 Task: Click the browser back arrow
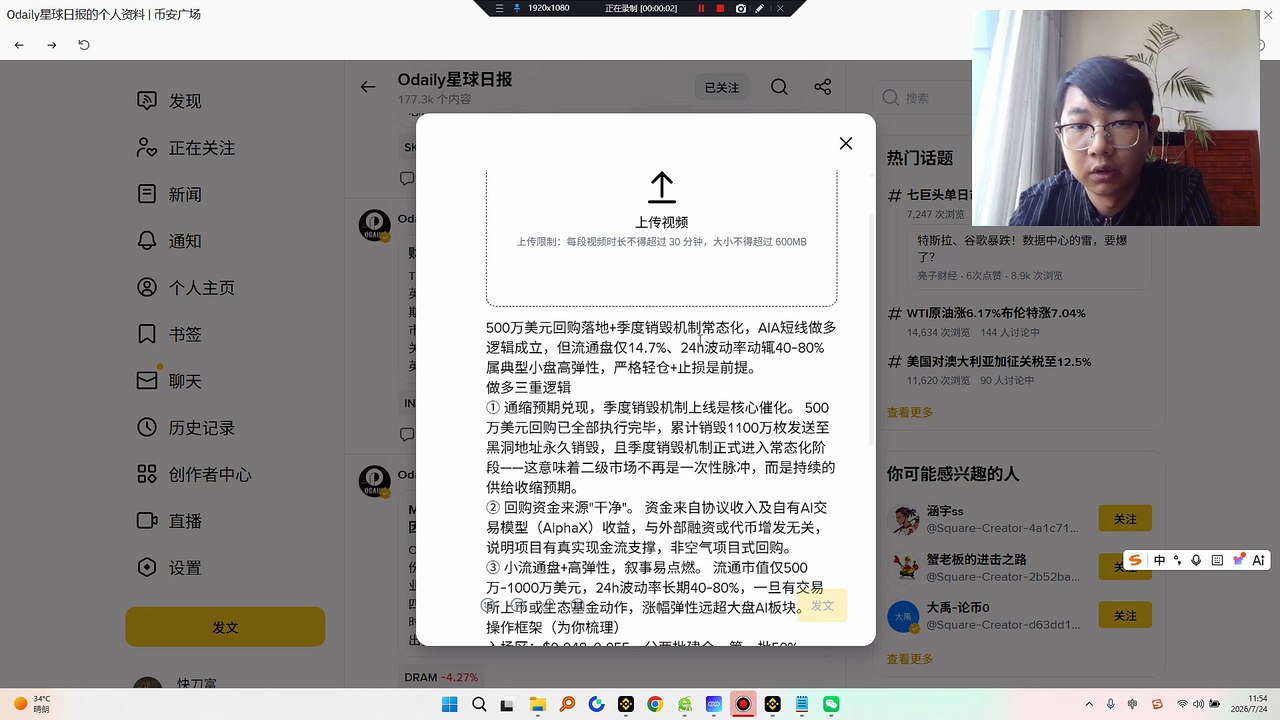19,45
